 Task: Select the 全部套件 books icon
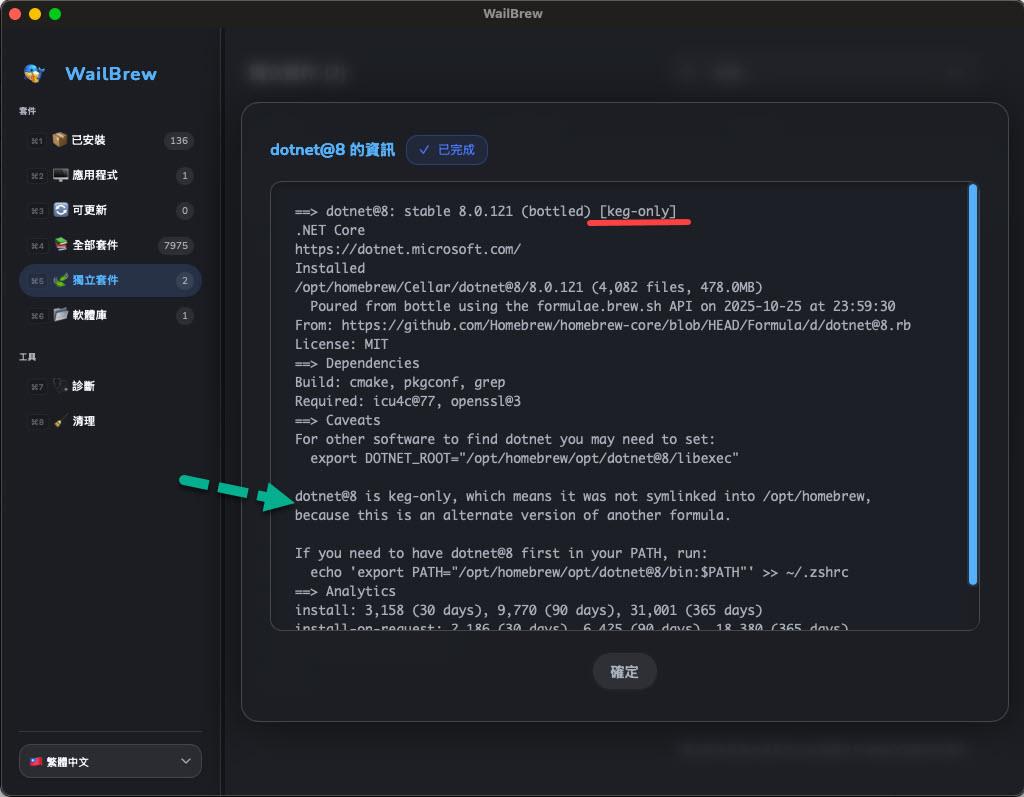point(60,245)
